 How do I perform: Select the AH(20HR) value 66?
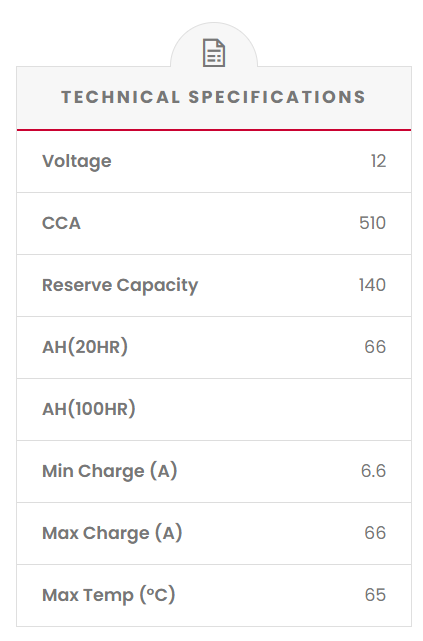[375, 347]
